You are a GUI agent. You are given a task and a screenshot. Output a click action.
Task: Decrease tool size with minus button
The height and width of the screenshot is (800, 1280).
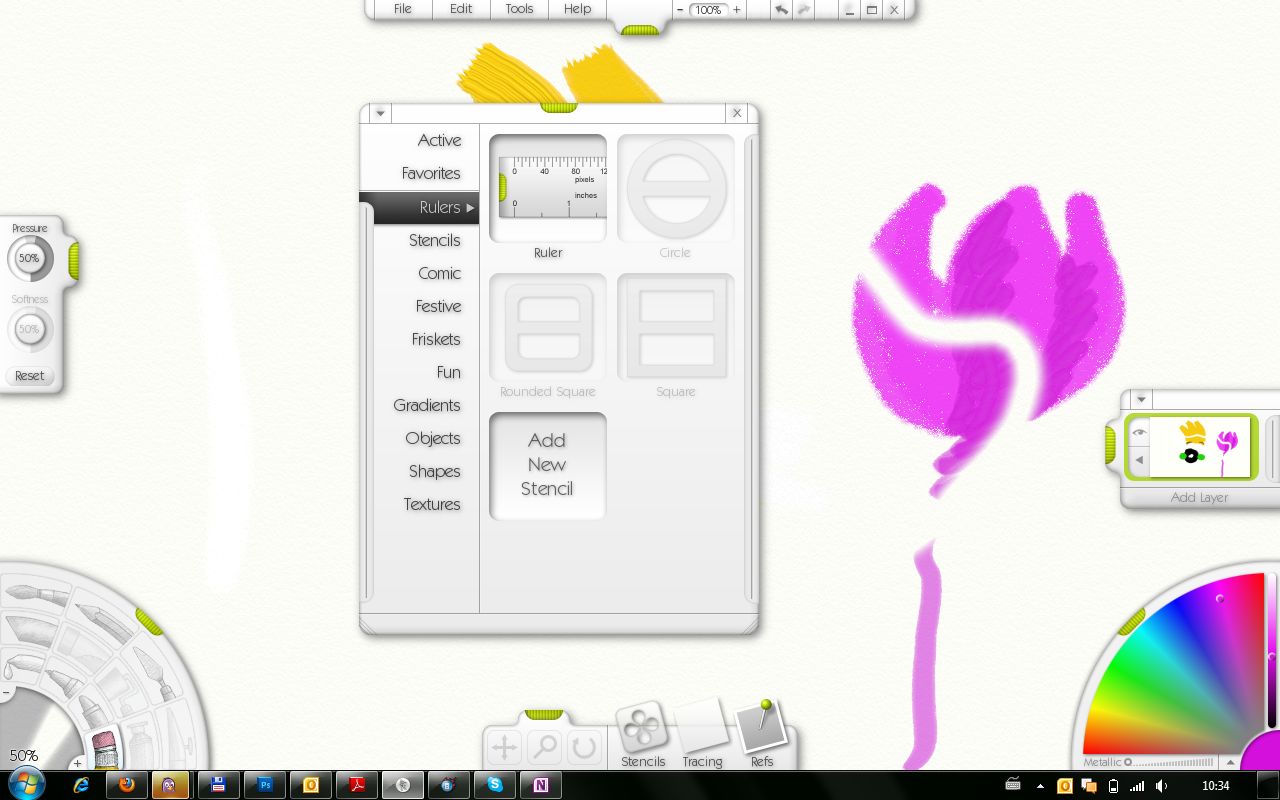coord(6,692)
